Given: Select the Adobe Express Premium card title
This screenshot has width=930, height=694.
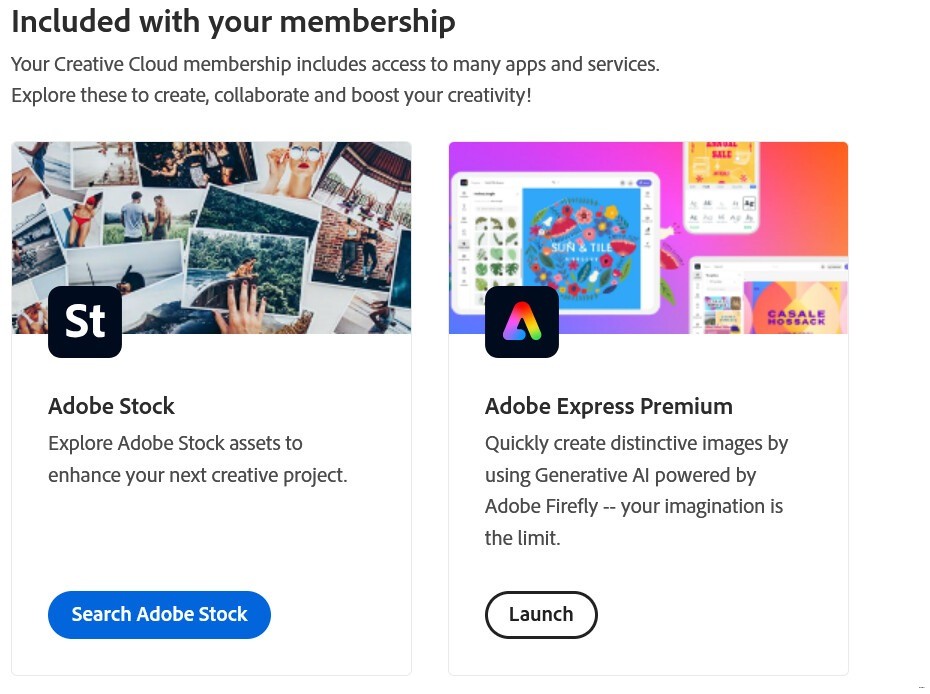Looking at the screenshot, I should 608,406.
